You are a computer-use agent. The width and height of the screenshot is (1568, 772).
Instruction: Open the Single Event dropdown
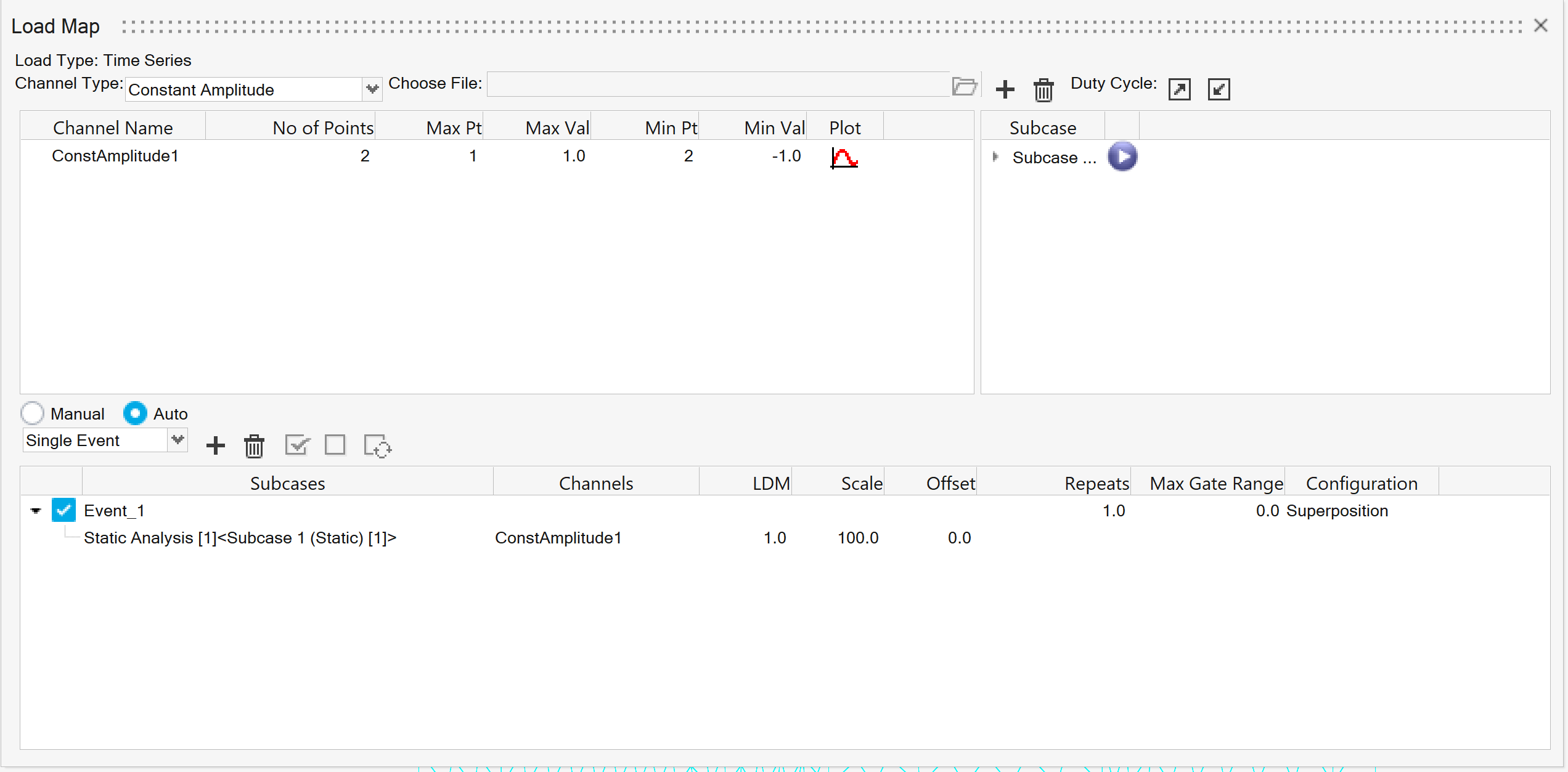coord(178,440)
